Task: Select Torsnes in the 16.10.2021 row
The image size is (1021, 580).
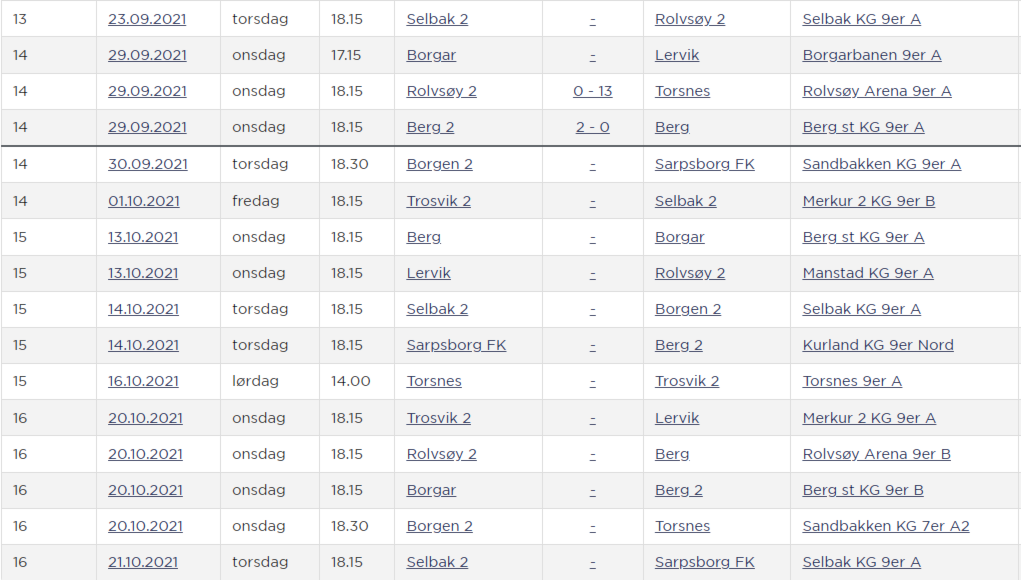Action: coord(434,381)
